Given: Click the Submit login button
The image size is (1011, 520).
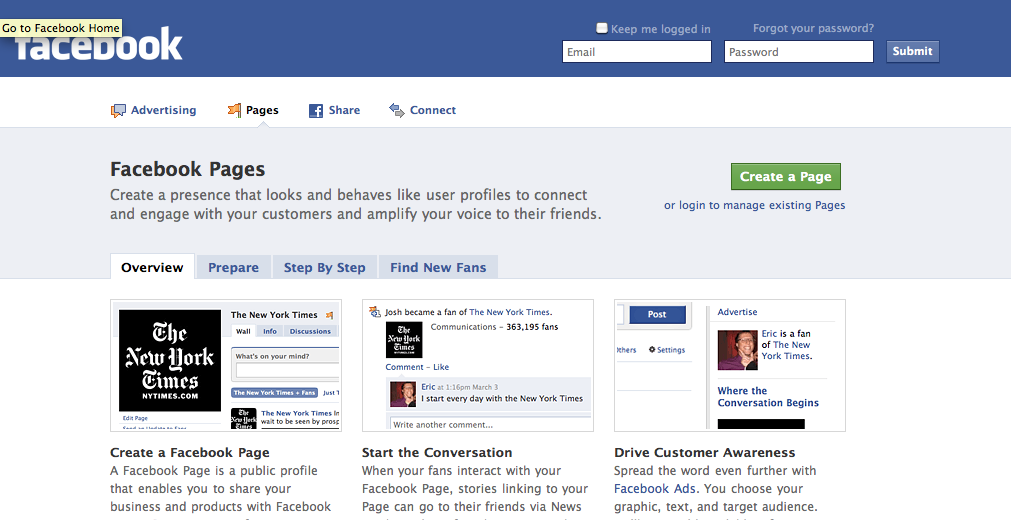Looking at the screenshot, I should [x=912, y=51].
